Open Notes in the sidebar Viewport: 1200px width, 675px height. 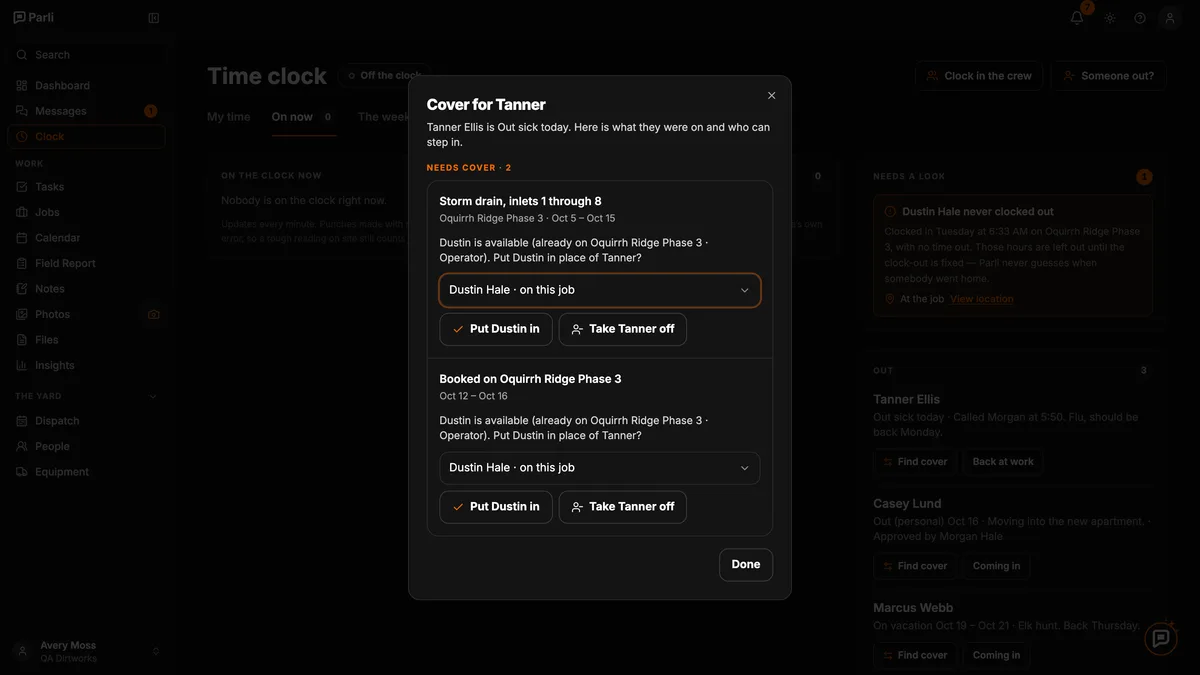(86, 289)
